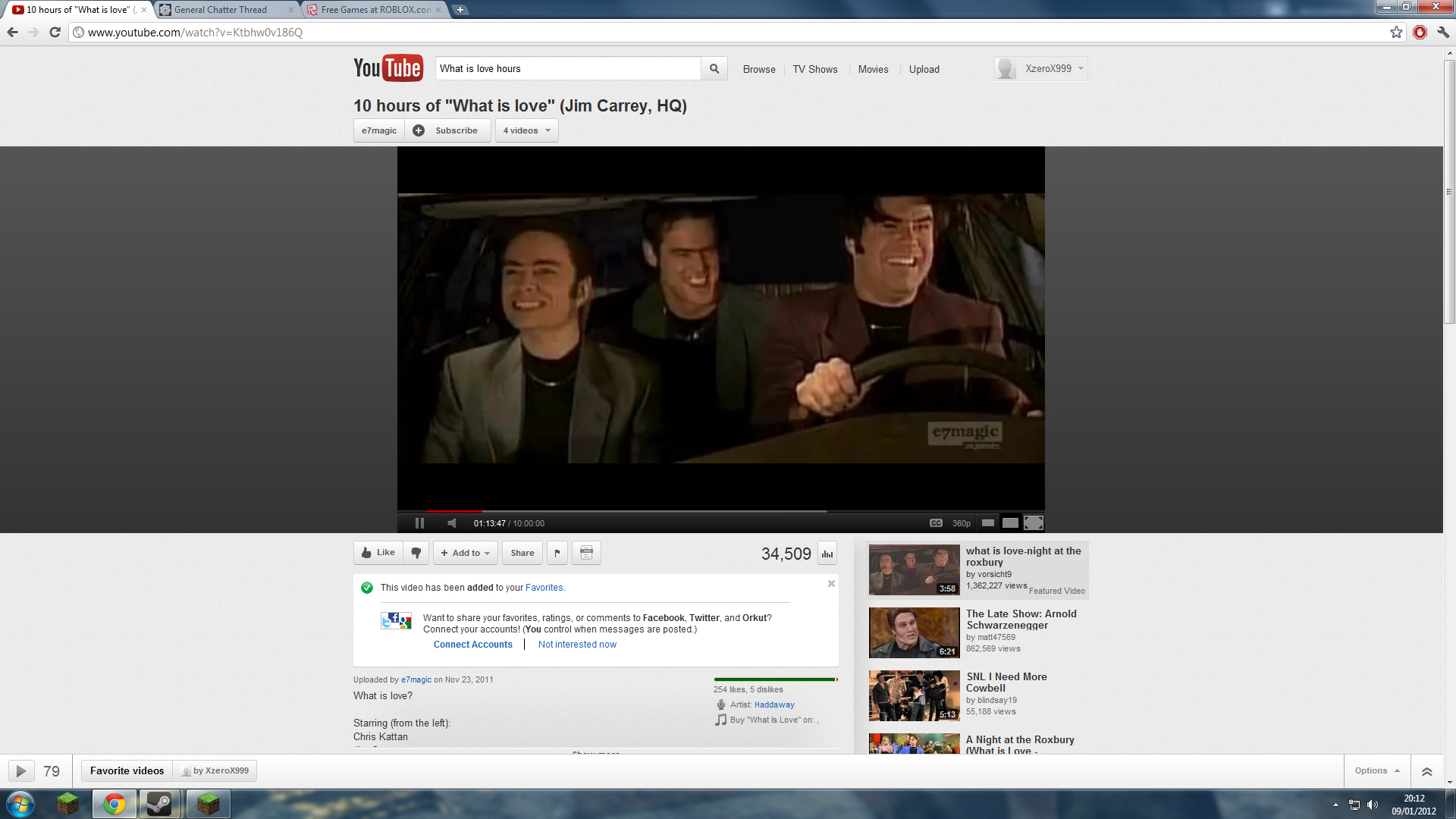Switch to General Chatter Thread tab

pos(227,10)
